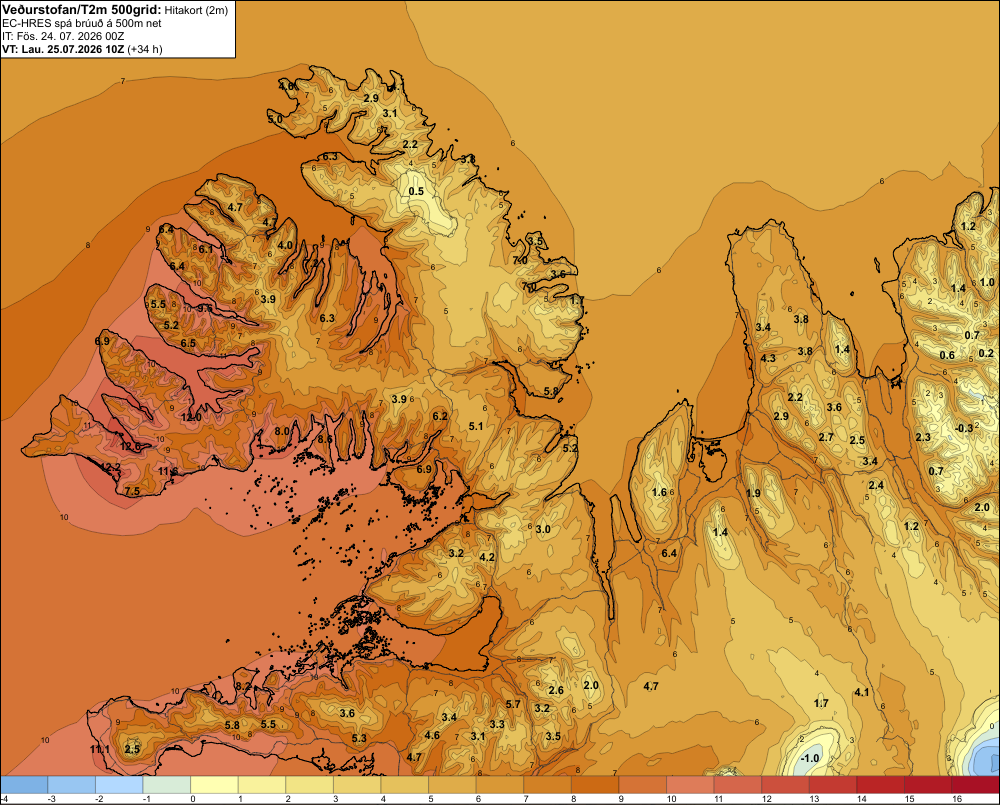1000x805 pixels.
Task: Click the -0.3 temperature label
Action: (965, 428)
